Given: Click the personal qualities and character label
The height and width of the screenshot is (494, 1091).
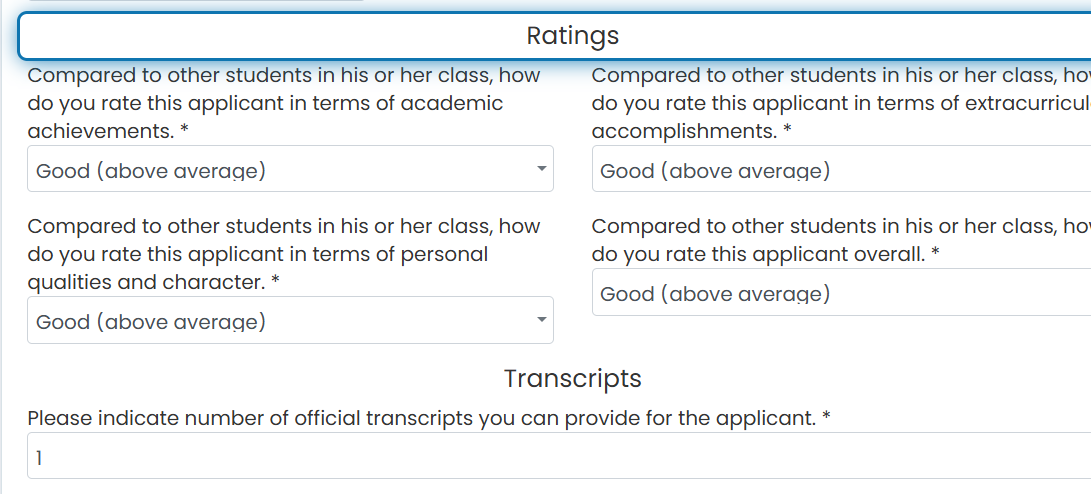Looking at the screenshot, I should click(284, 254).
